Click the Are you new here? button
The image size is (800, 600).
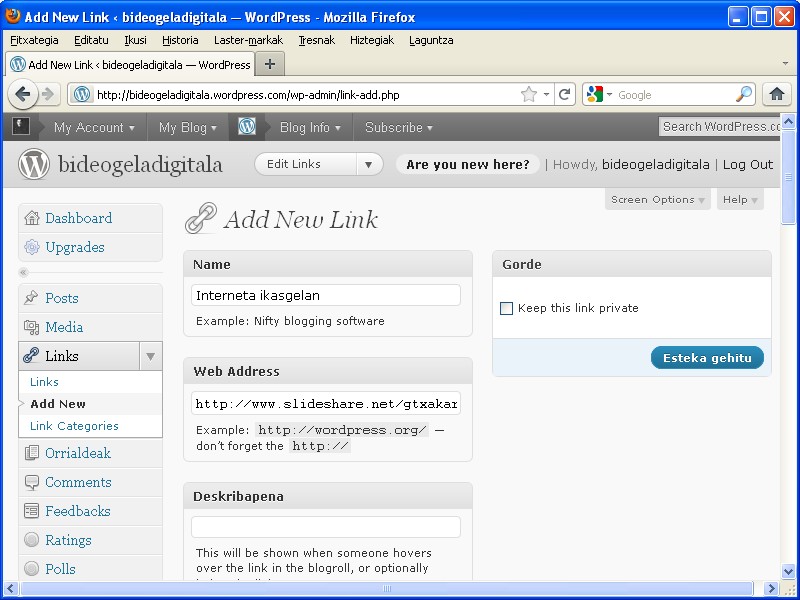pos(468,164)
